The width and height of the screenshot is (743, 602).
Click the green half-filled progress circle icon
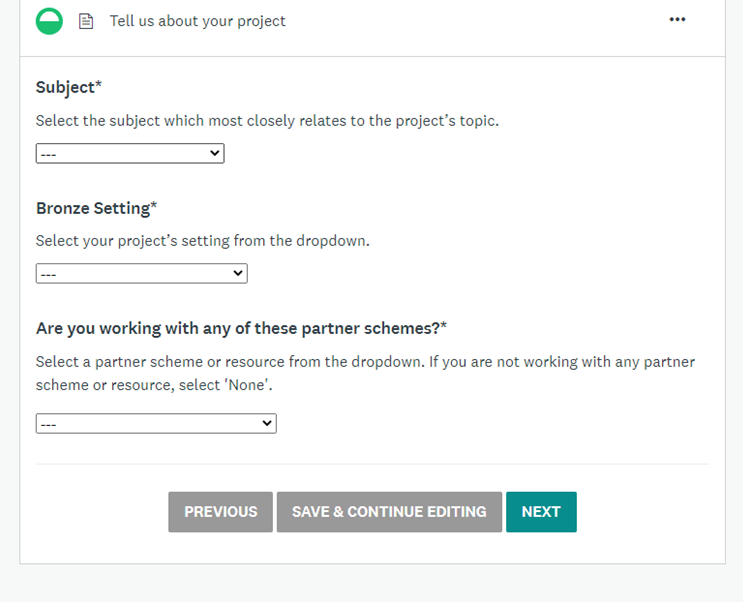point(49,21)
